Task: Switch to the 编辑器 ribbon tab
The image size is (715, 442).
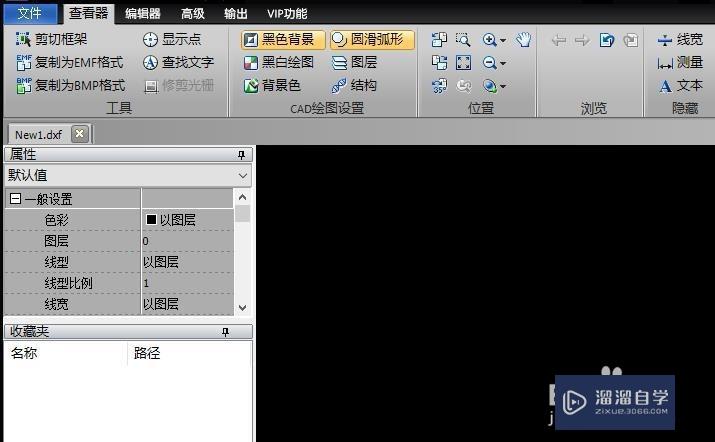Action: [143, 14]
